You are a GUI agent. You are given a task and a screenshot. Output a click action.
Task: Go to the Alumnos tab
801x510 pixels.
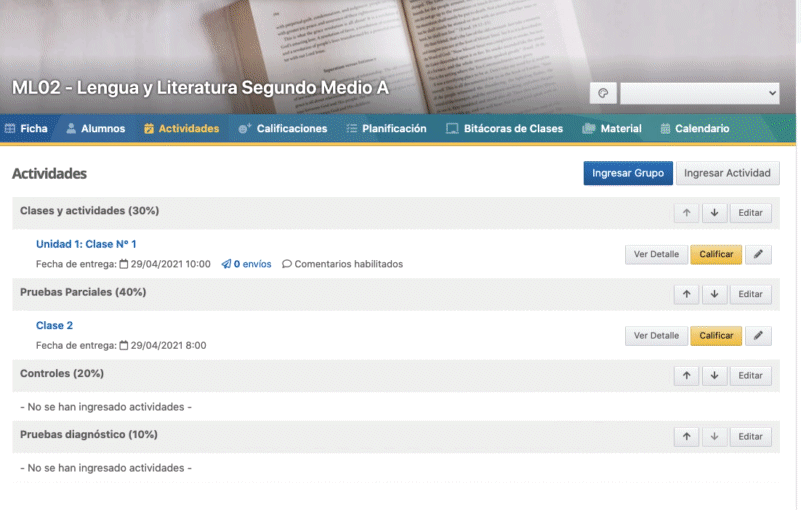click(x=96, y=128)
